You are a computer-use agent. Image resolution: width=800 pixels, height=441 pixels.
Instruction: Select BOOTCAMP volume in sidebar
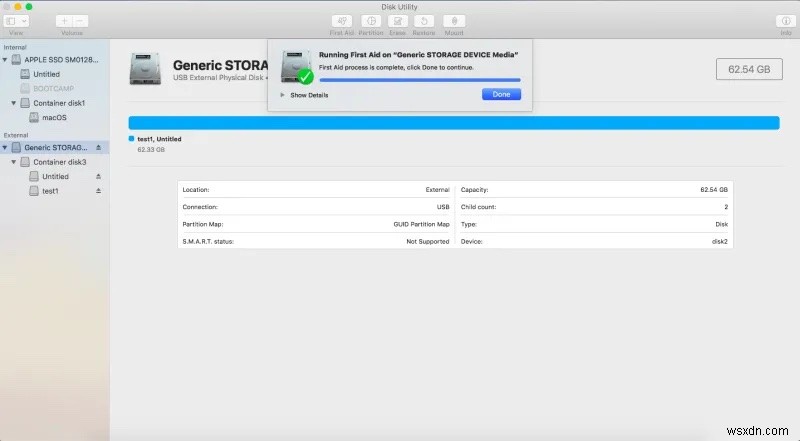[x=55, y=88]
